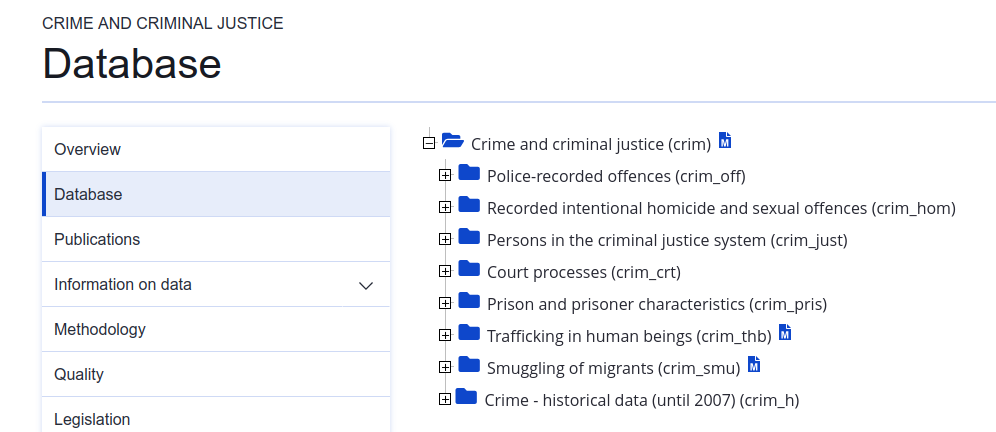Open metadata icon next to Trafficking in human beings

[x=785, y=332]
